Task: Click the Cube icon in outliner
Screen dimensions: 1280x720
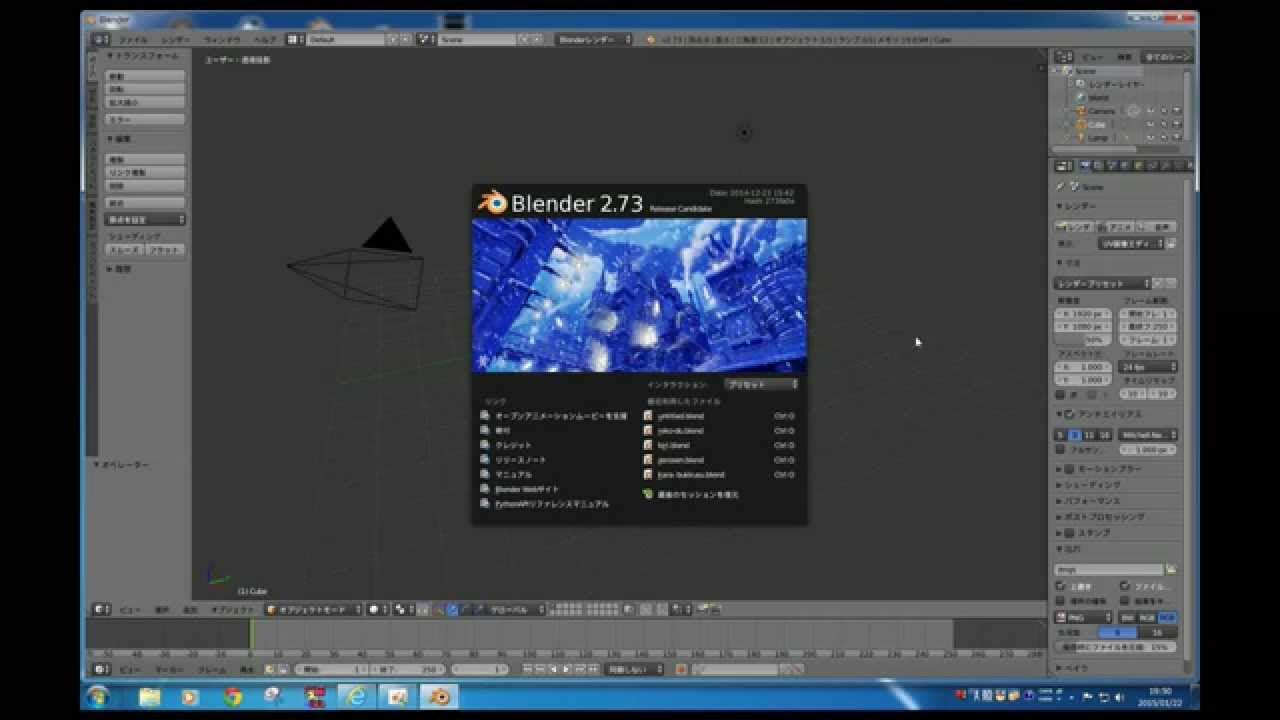Action: (x=1081, y=124)
